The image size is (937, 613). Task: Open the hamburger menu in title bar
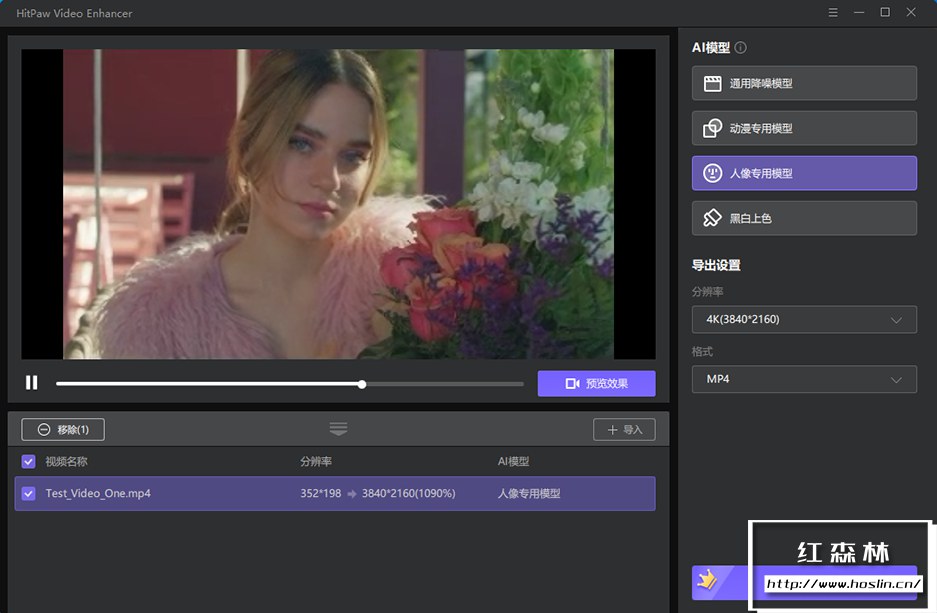[833, 13]
